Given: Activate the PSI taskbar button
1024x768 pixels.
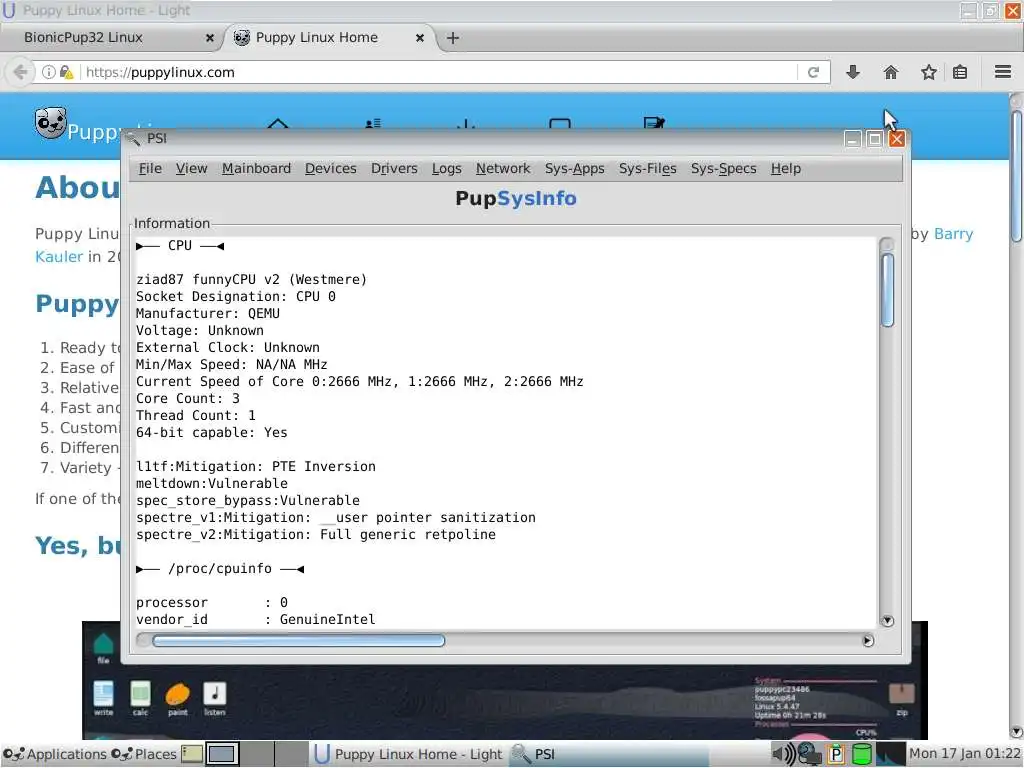Looking at the screenshot, I should [607, 754].
